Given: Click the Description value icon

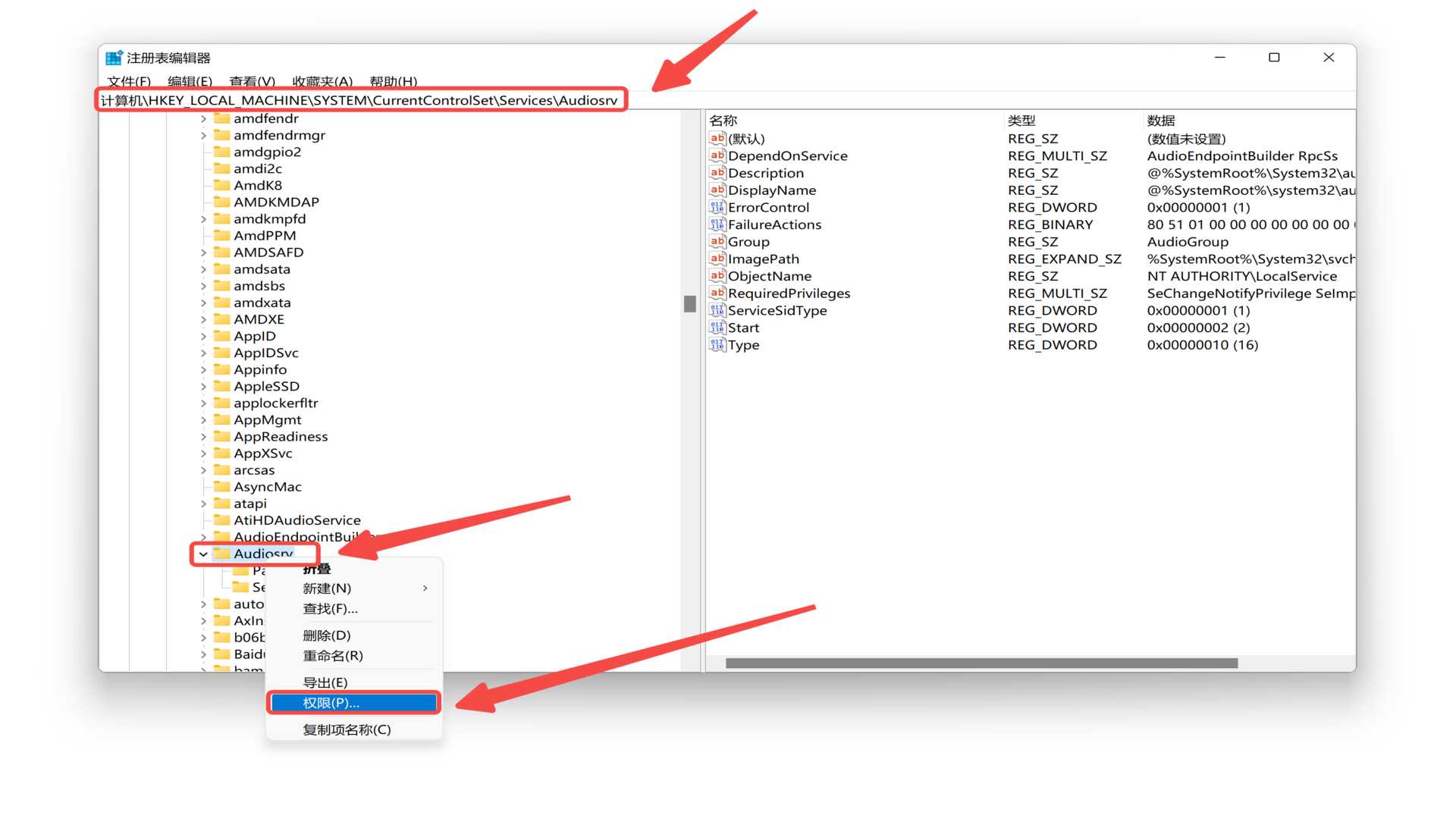Looking at the screenshot, I should pos(717,173).
